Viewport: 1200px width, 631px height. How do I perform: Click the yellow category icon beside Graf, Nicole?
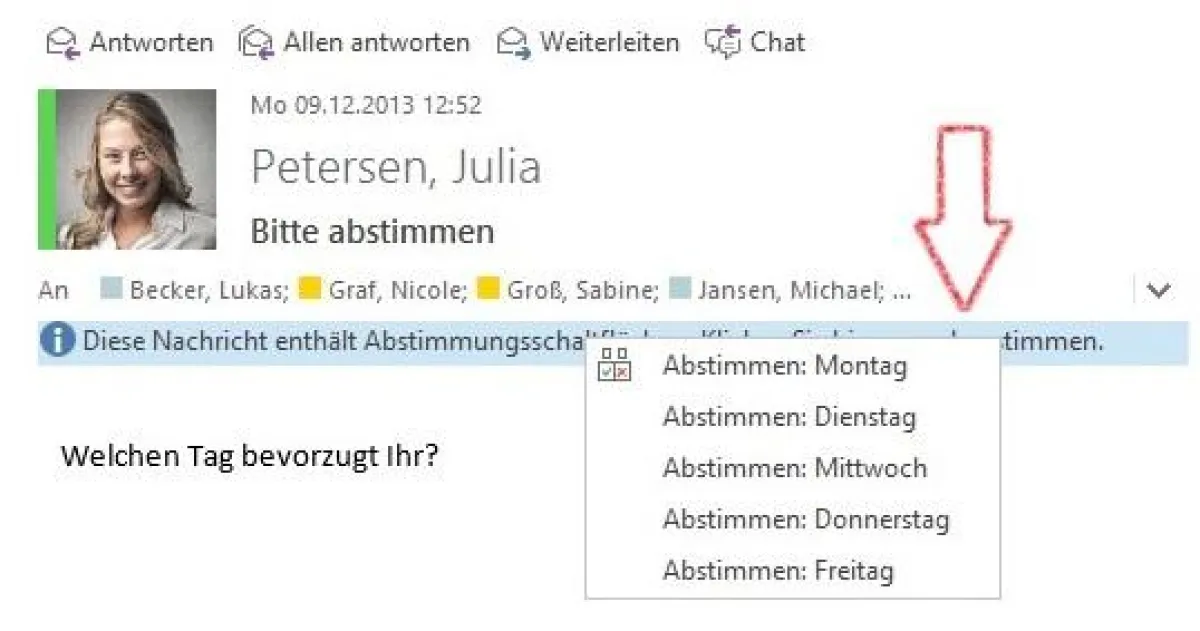click(x=310, y=290)
